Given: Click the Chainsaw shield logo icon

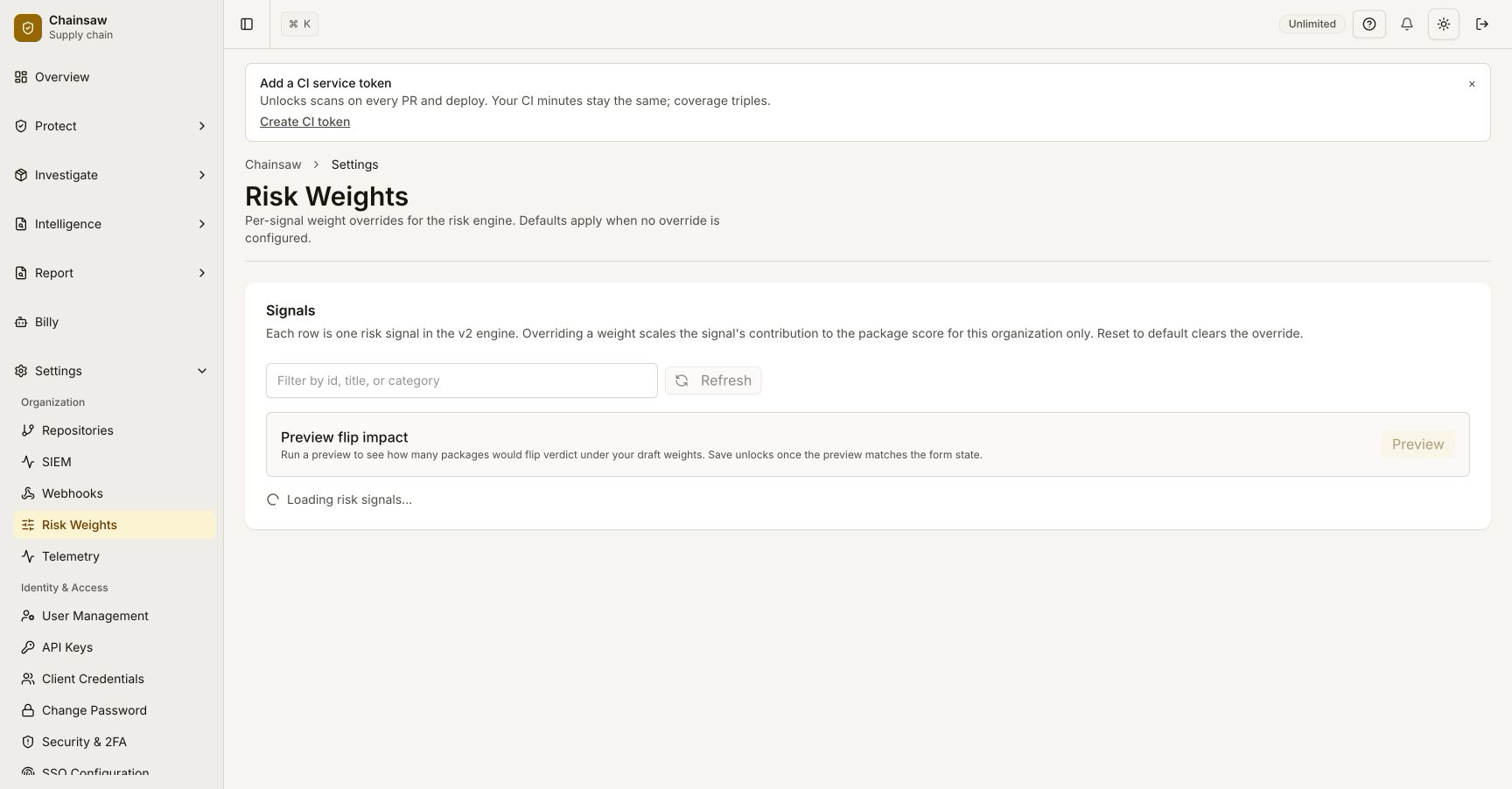Looking at the screenshot, I should tap(28, 28).
